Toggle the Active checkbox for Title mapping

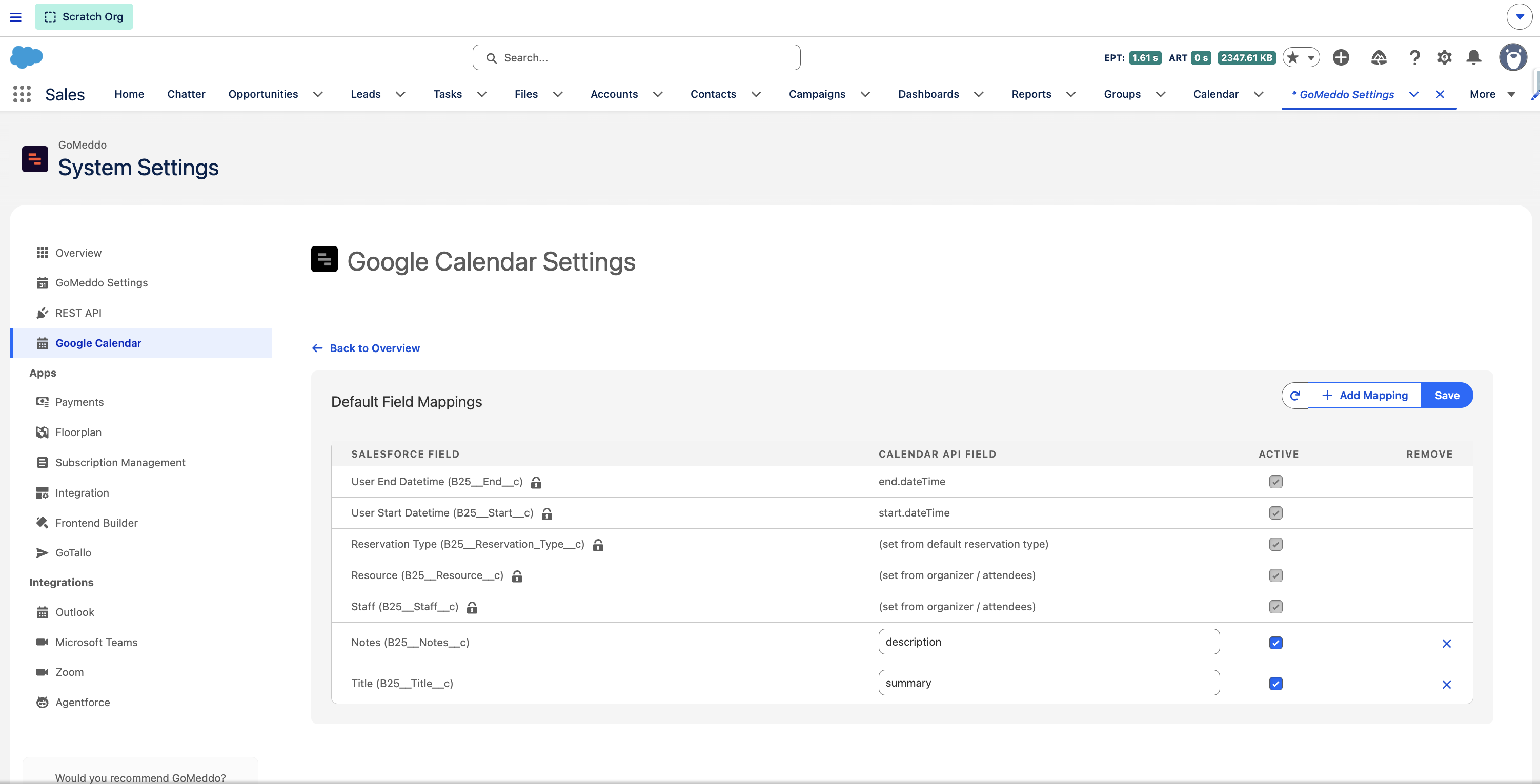click(x=1276, y=684)
